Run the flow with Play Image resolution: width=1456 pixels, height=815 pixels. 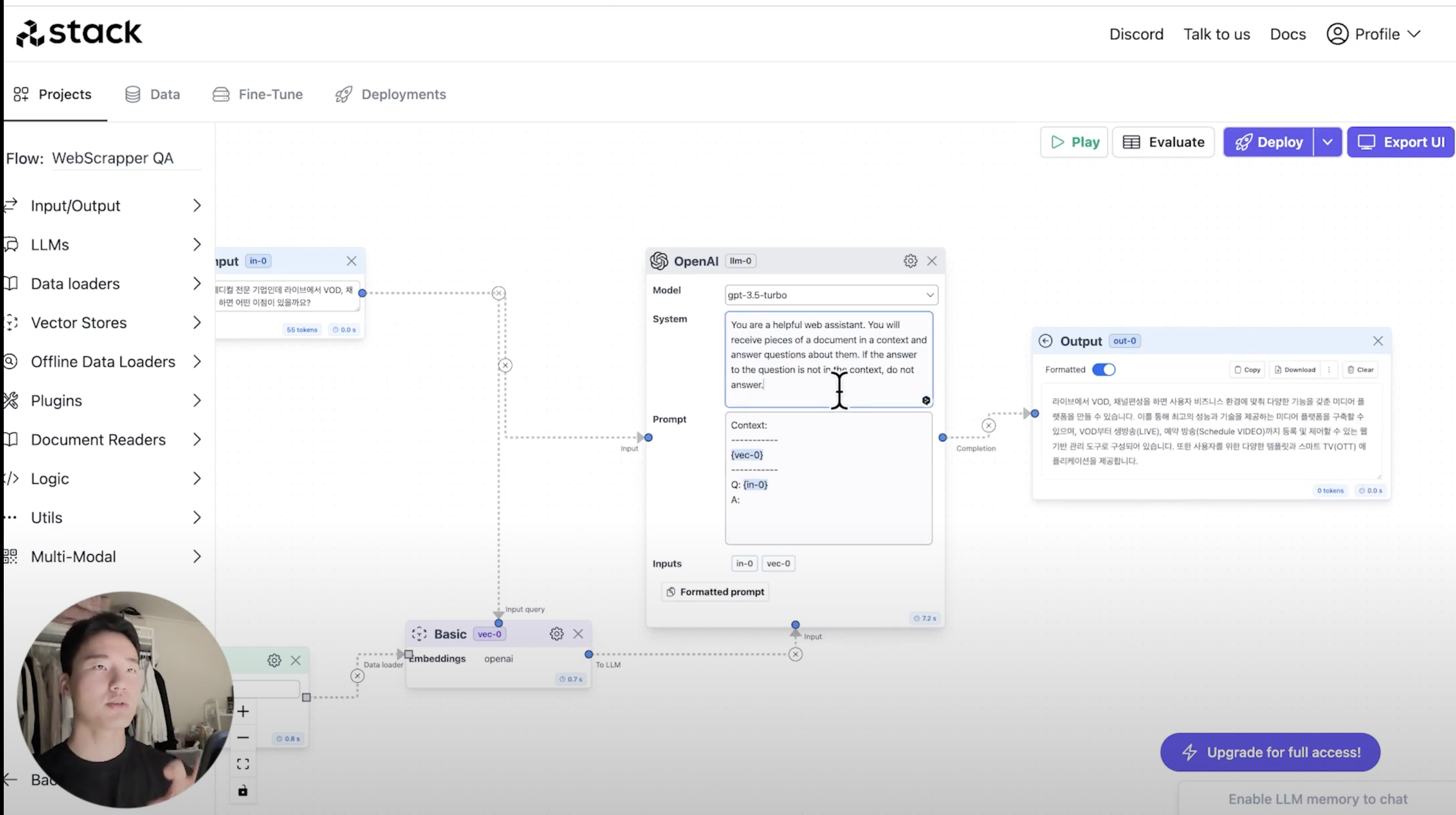[x=1074, y=142]
